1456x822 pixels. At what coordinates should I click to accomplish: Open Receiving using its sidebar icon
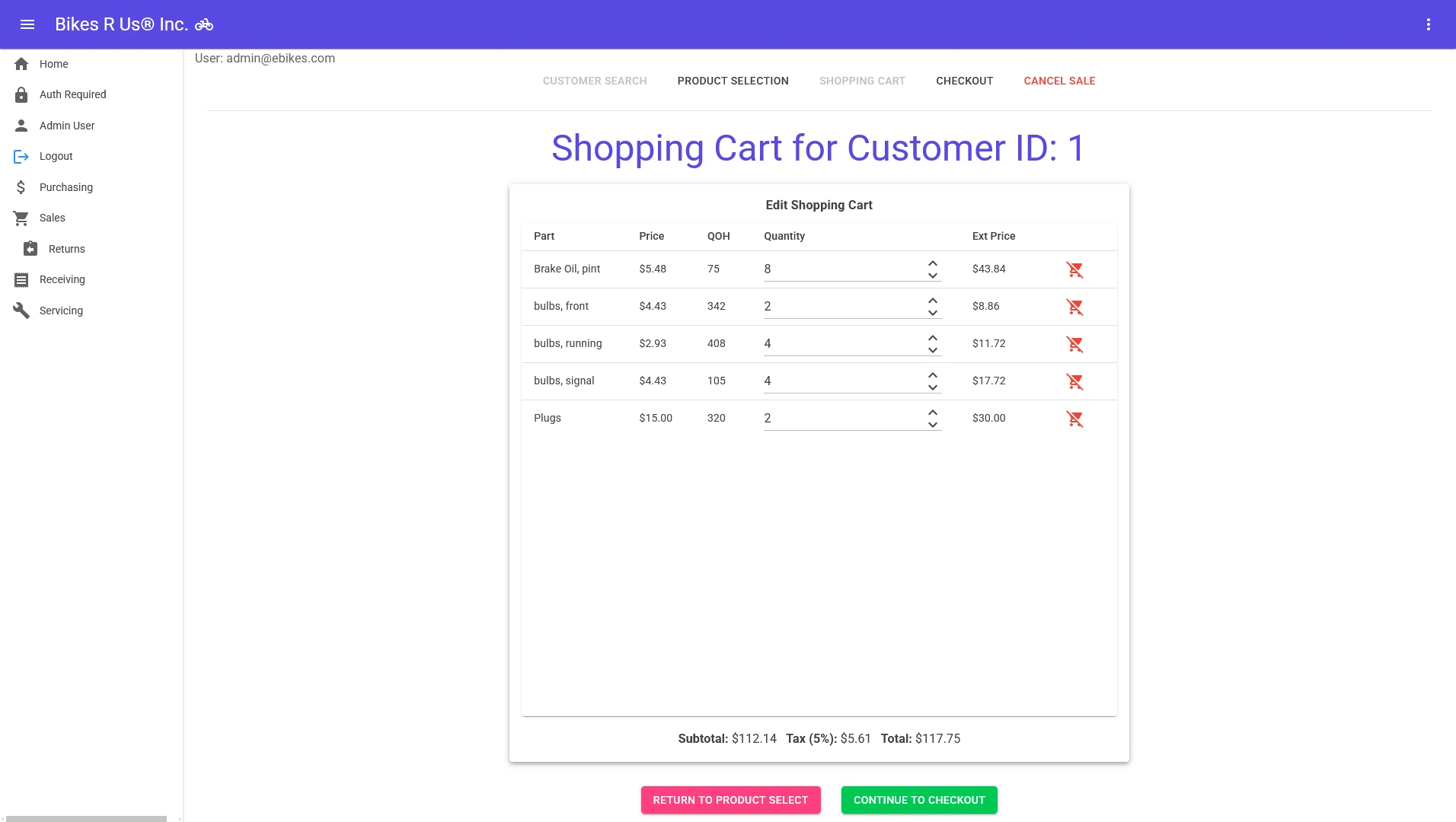pos(21,279)
